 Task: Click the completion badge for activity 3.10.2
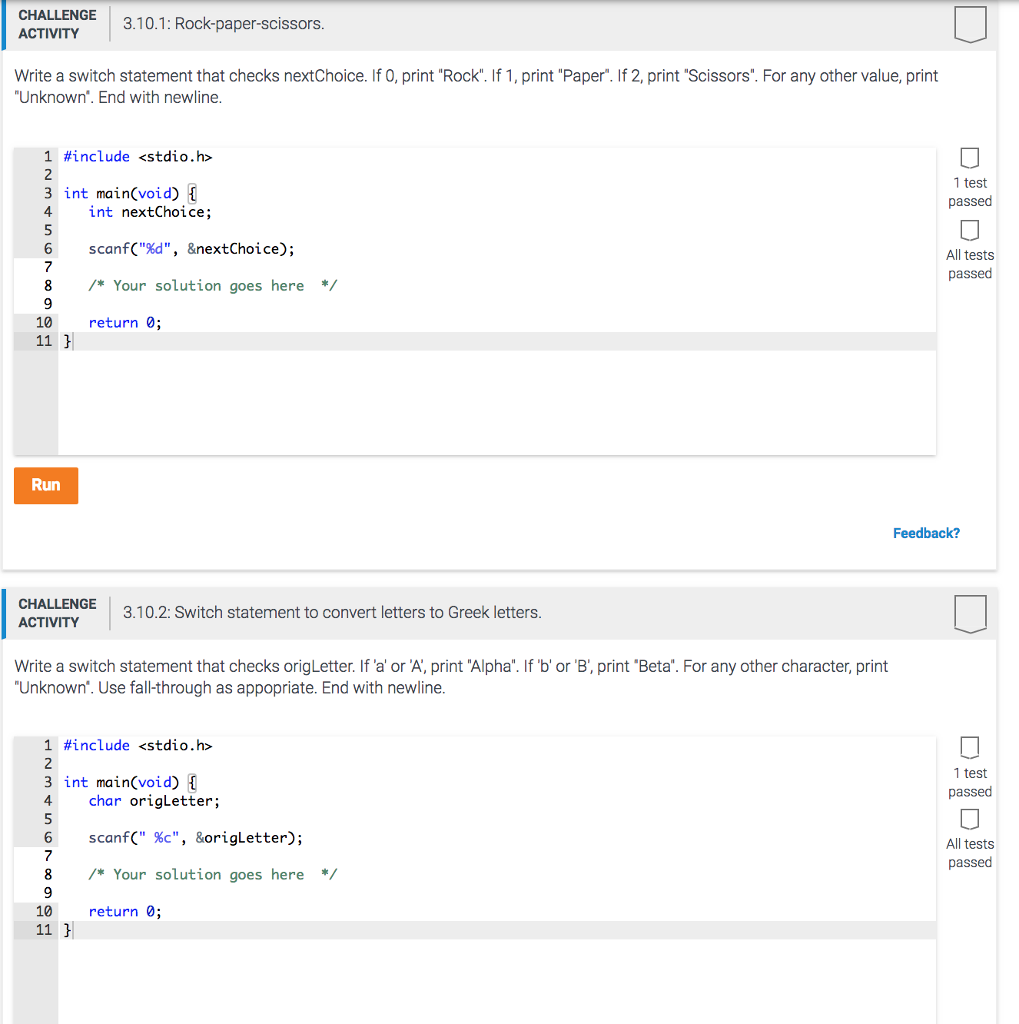click(969, 614)
